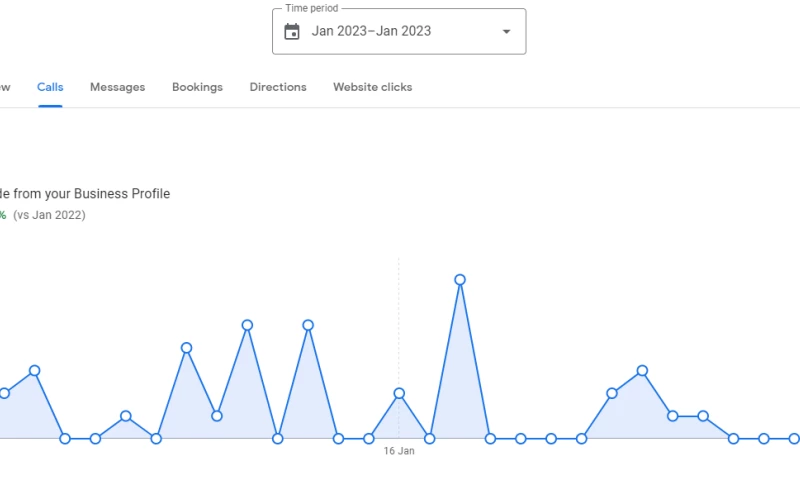800x480 pixels.
Task: Select the zero point right after highest peak
Action: click(490, 438)
